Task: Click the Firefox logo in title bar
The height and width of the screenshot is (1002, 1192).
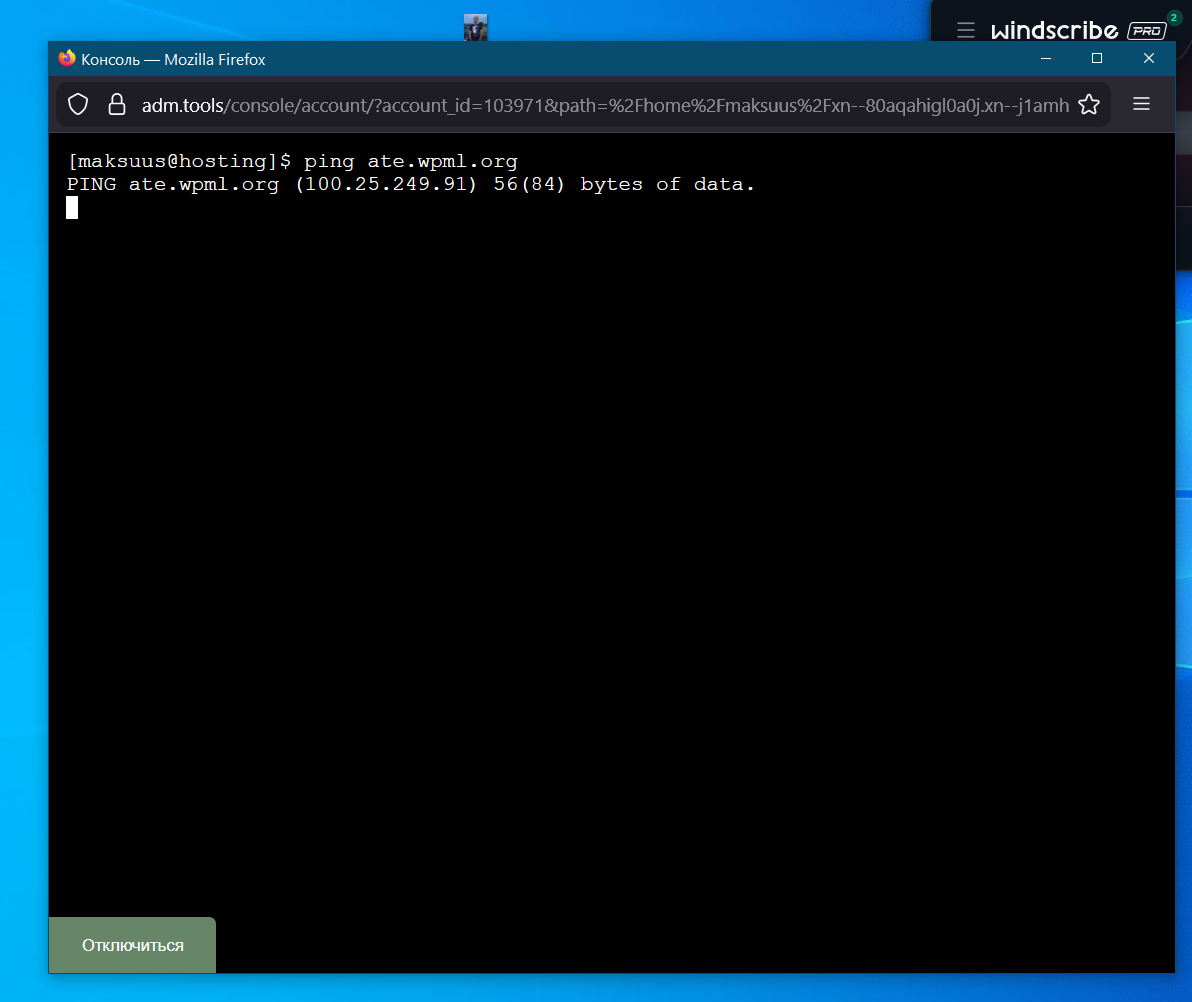Action: (x=67, y=59)
